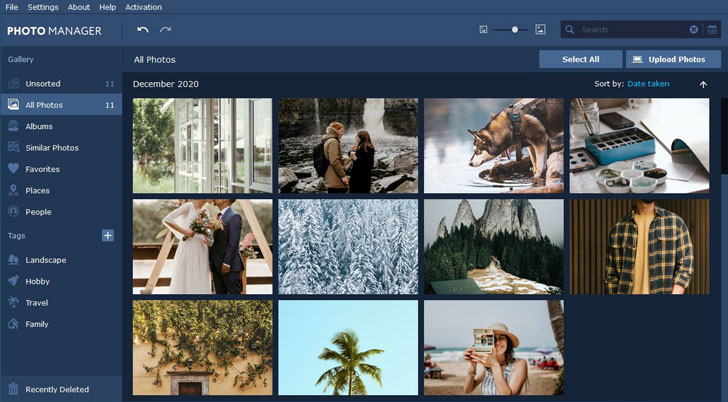Viewport: 728px width, 402px height.
Task: Open the Places section
Action: (x=61, y=190)
